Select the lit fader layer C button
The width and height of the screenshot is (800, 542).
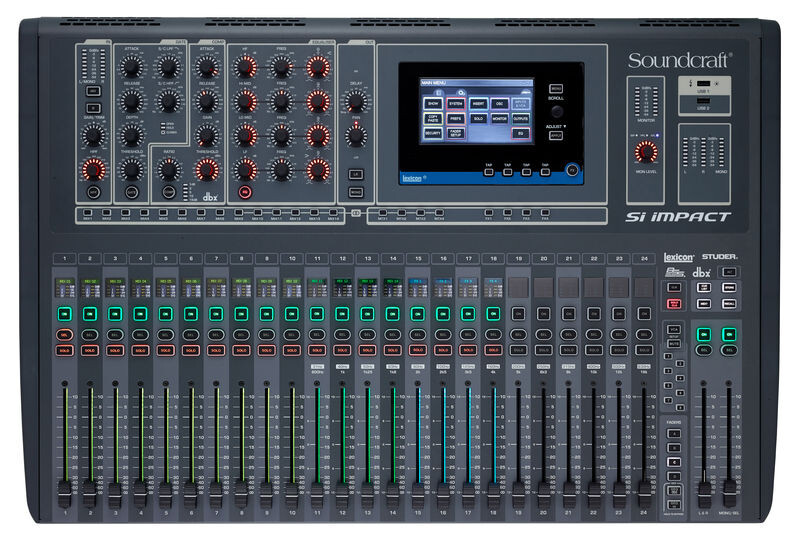point(673,462)
